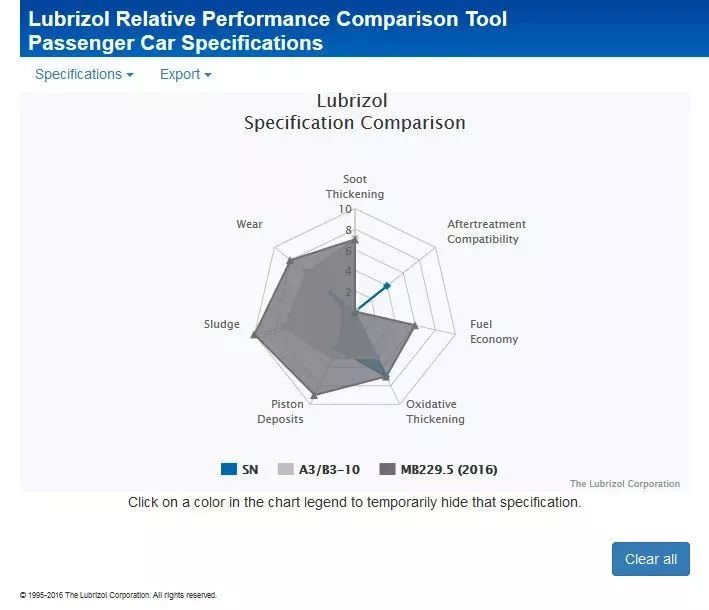Click the Aftertreatment Compatibility axis label
Screen dimensions: 709x610
pos(486,232)
